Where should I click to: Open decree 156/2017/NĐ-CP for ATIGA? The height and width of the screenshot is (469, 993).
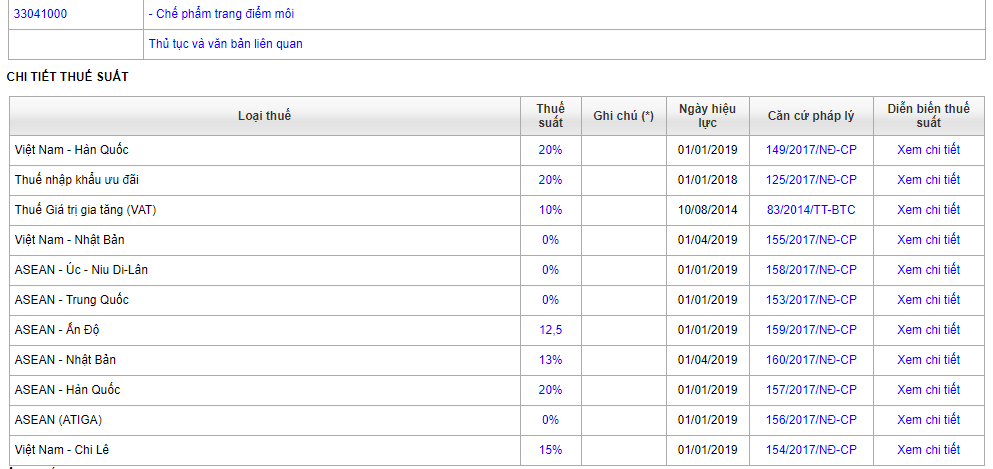point(811,420)
